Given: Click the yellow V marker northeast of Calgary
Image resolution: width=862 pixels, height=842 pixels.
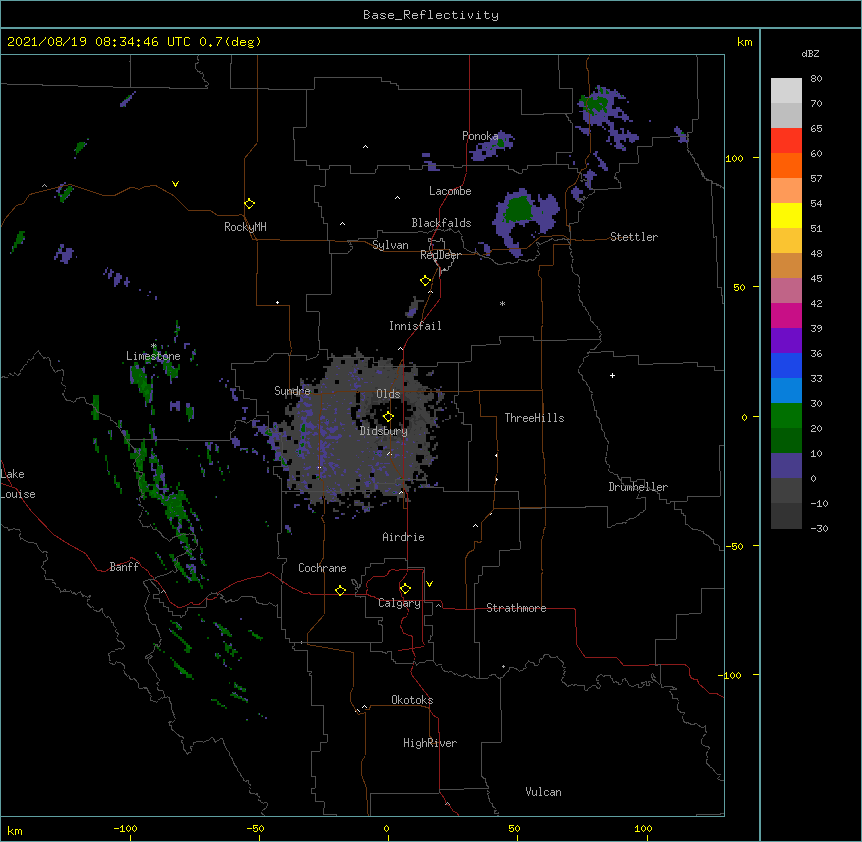Looking at the screenshot, I should (429, 584).
